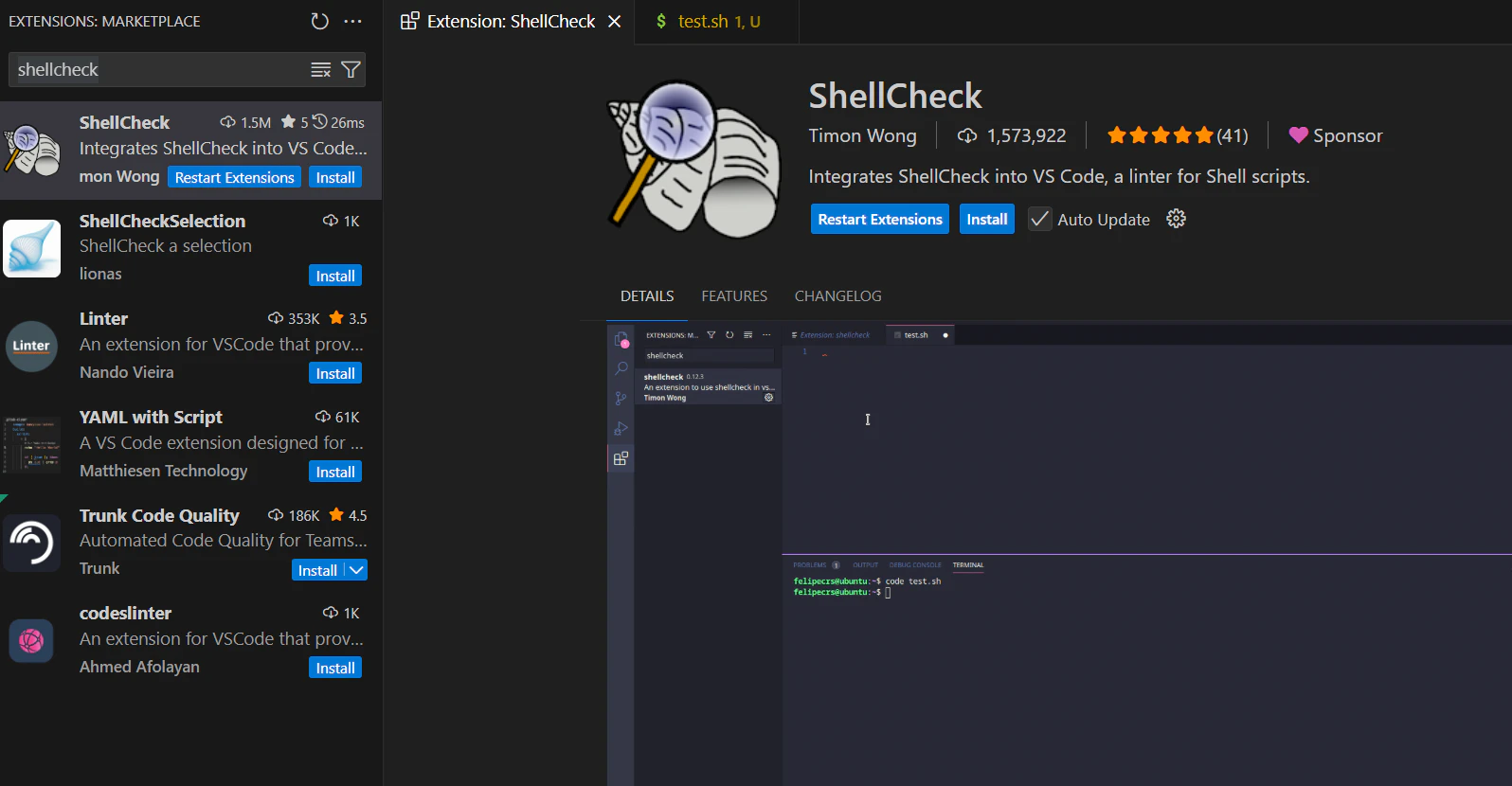Open Views and More Actions ellipsis menu
1512x786 pixels.
point(352,21)
